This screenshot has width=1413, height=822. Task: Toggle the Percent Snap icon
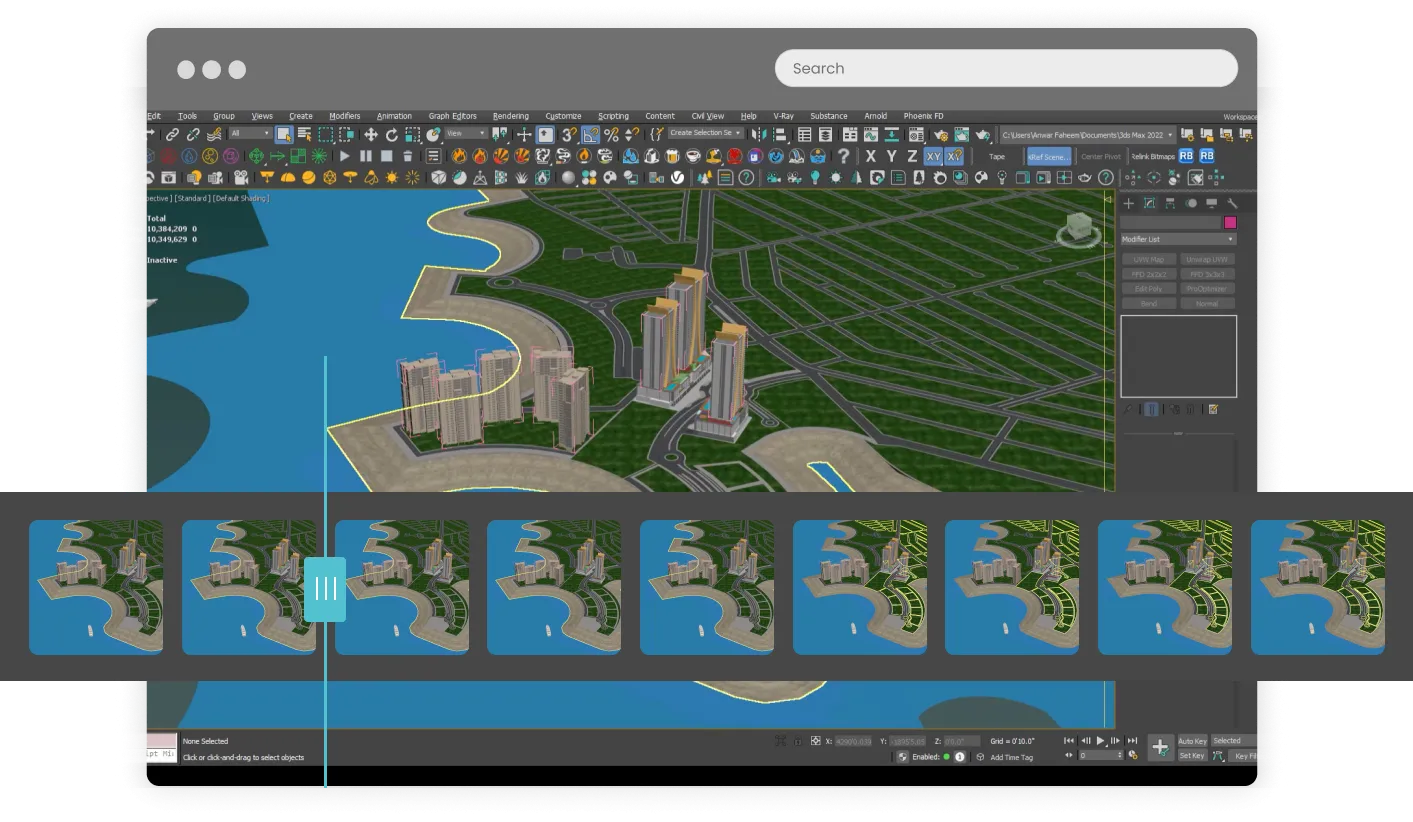coord(611,135)
